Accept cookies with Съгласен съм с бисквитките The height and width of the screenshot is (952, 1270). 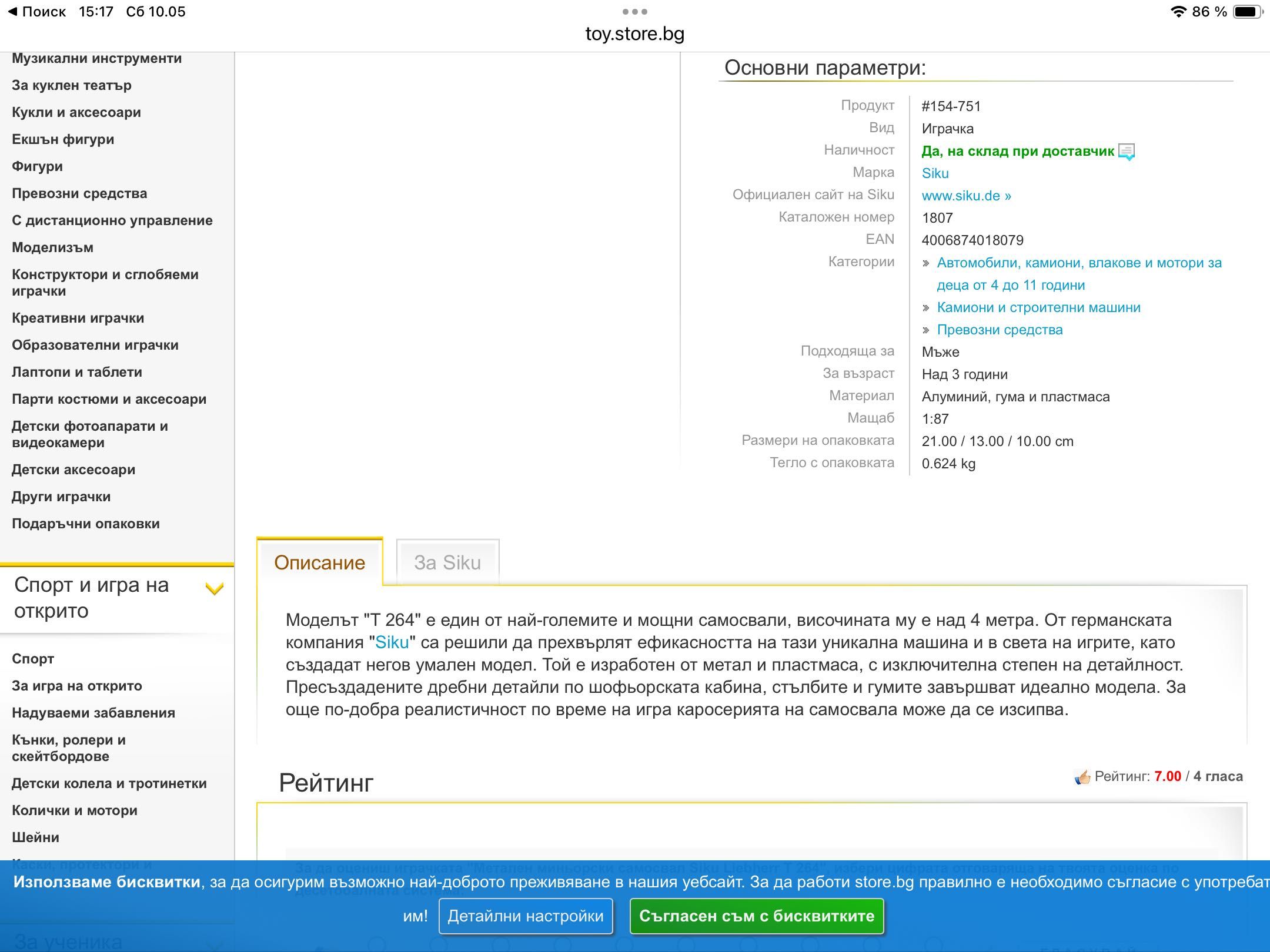(757, 916)
